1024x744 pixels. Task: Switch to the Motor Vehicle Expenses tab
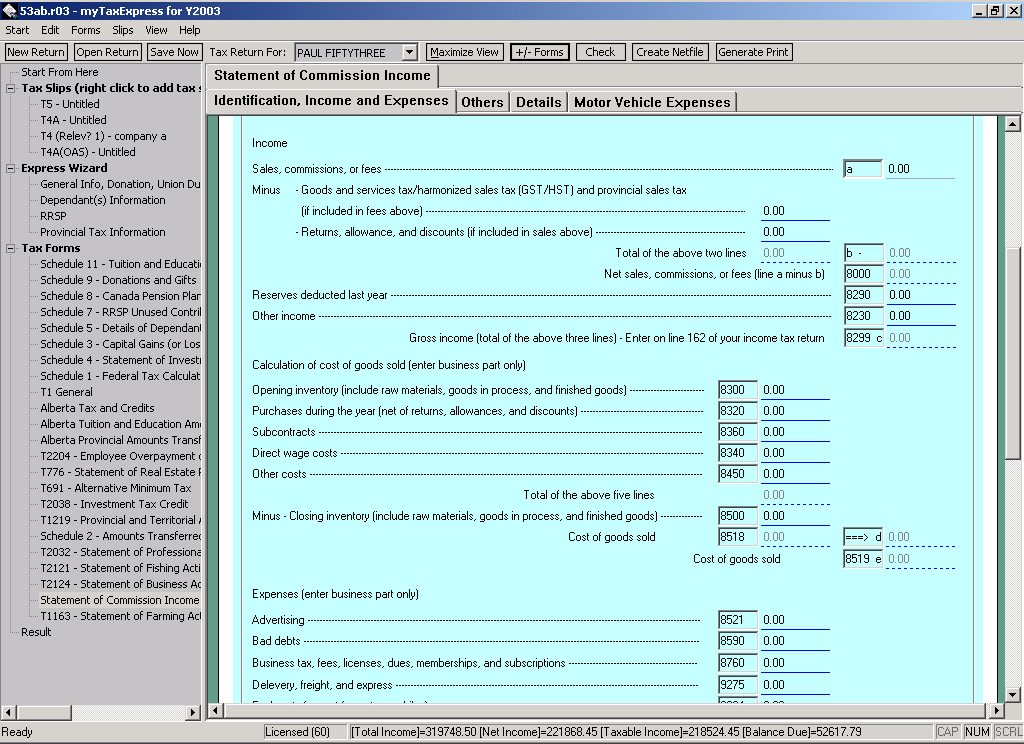pyautogui.click(x=652, y=102)
